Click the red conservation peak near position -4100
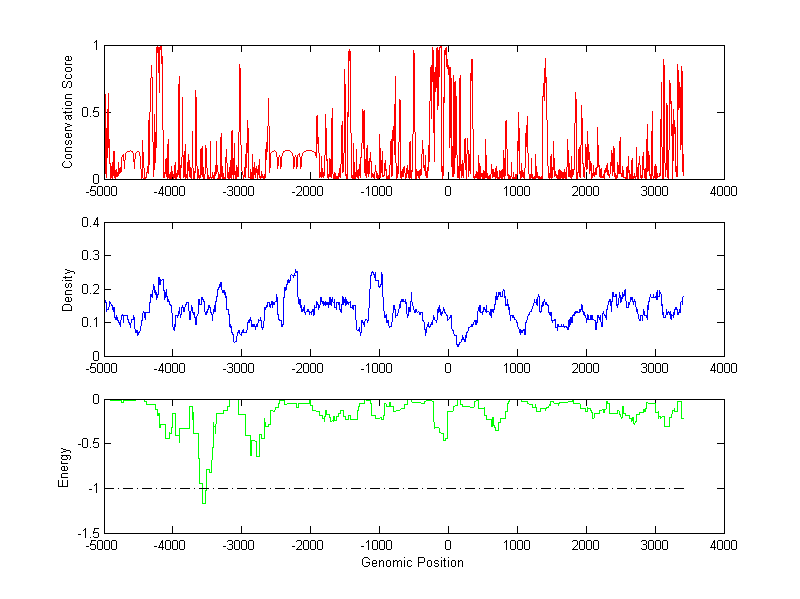 click(x=159, y=48)
